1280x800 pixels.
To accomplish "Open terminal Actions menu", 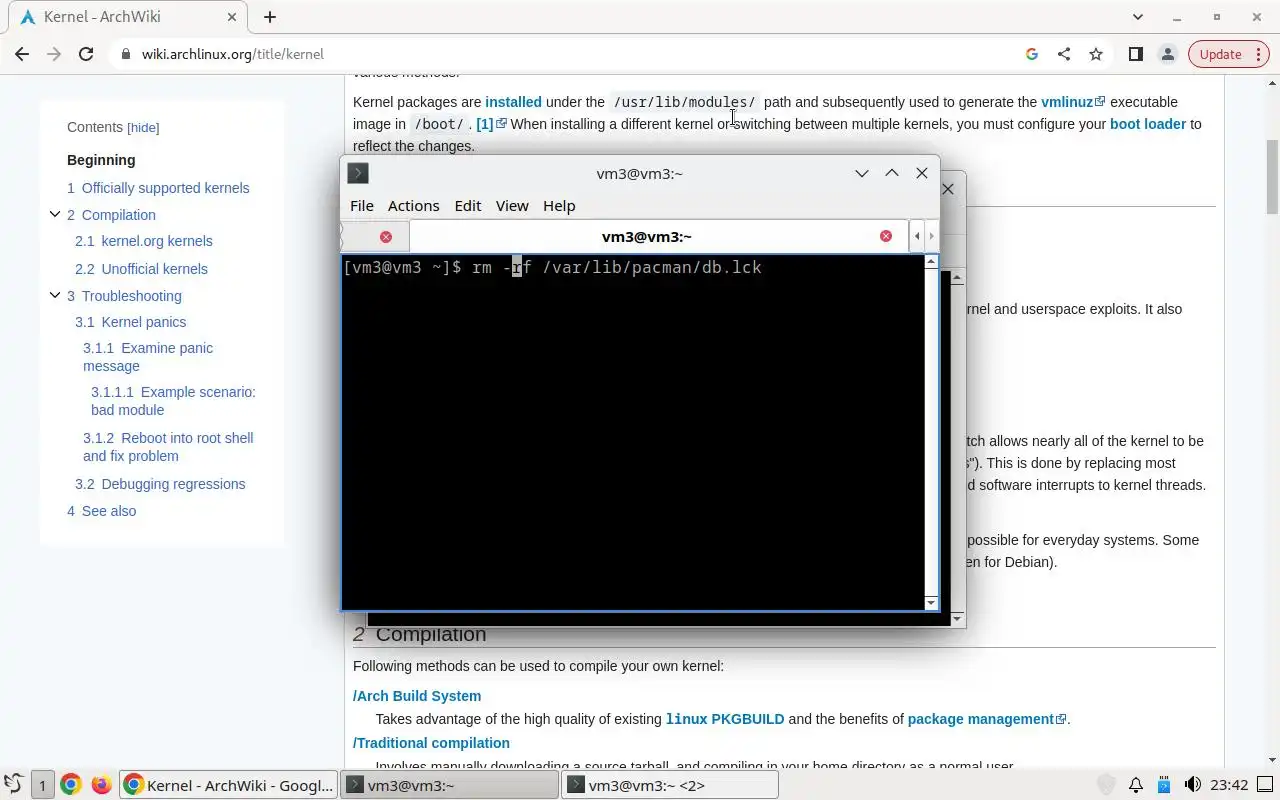I will [x=413, y=206].
